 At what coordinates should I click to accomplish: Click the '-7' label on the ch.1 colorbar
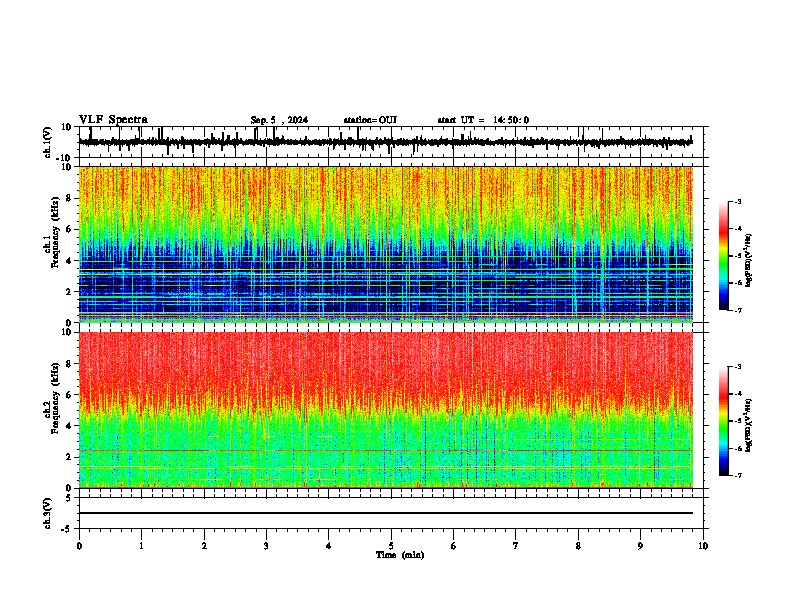[x=737, y=310]
